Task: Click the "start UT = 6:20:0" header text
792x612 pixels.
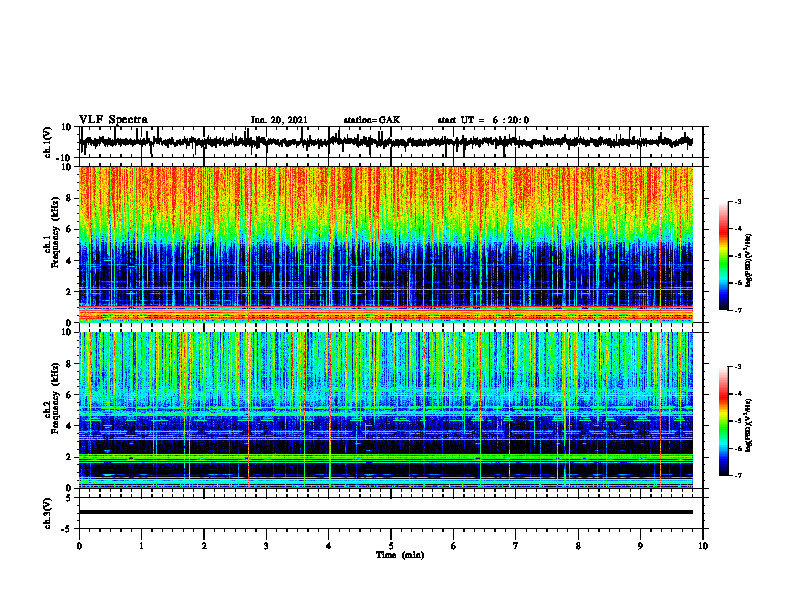Action: [x=483, y=120]
